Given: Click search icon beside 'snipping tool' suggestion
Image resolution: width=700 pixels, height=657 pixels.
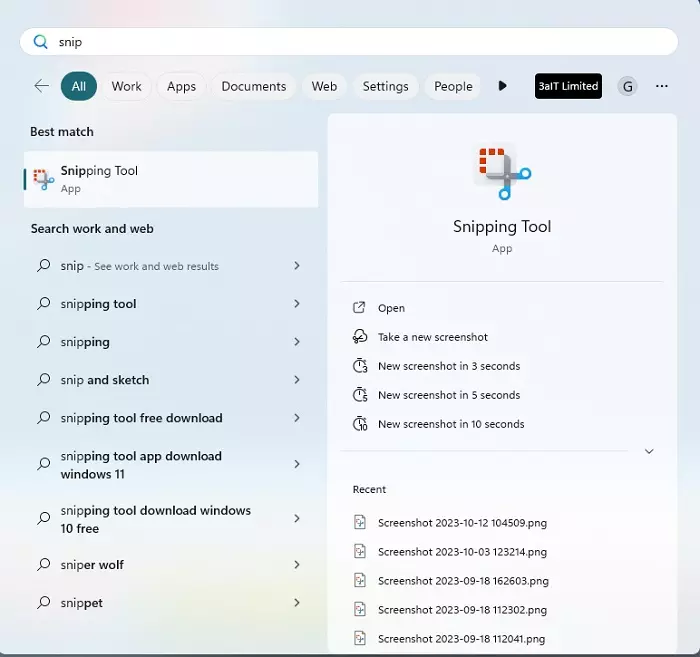Looking at the screenshot, I should pos(43,304).
